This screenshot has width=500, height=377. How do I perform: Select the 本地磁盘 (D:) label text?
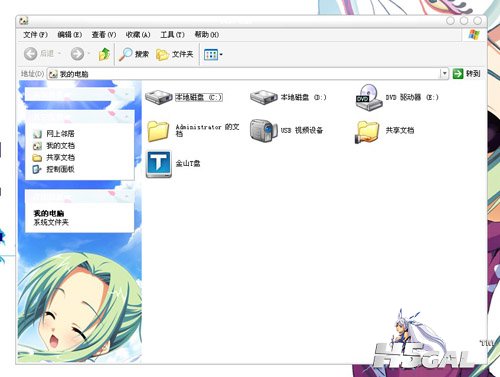point(303,97)
